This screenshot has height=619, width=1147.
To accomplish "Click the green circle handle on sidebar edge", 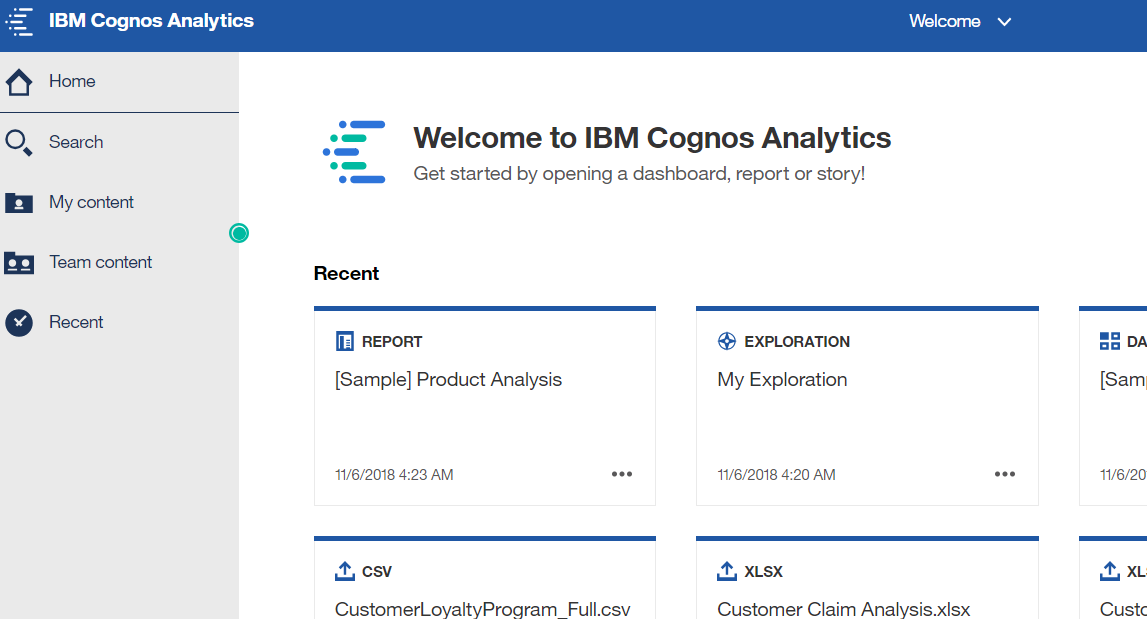I will coord(239,233).
